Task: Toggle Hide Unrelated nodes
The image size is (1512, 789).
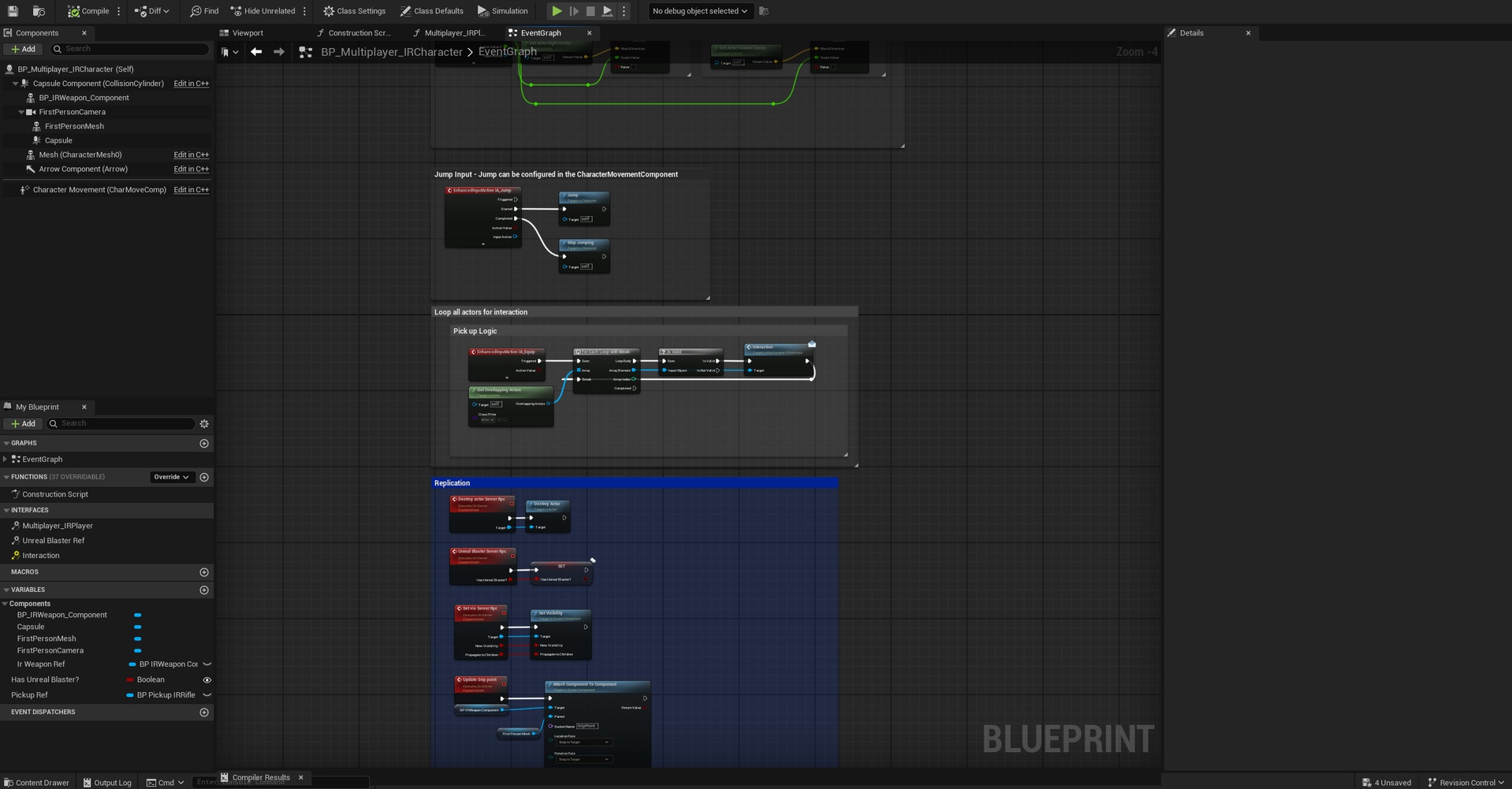Action: pos(263,11)
